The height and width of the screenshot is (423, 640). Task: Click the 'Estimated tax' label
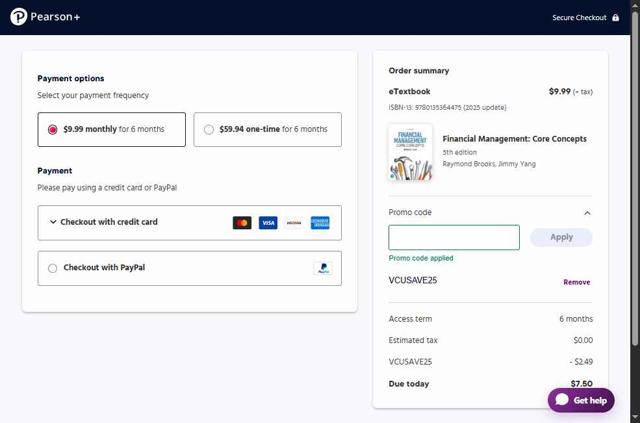(x=413, y=340)
